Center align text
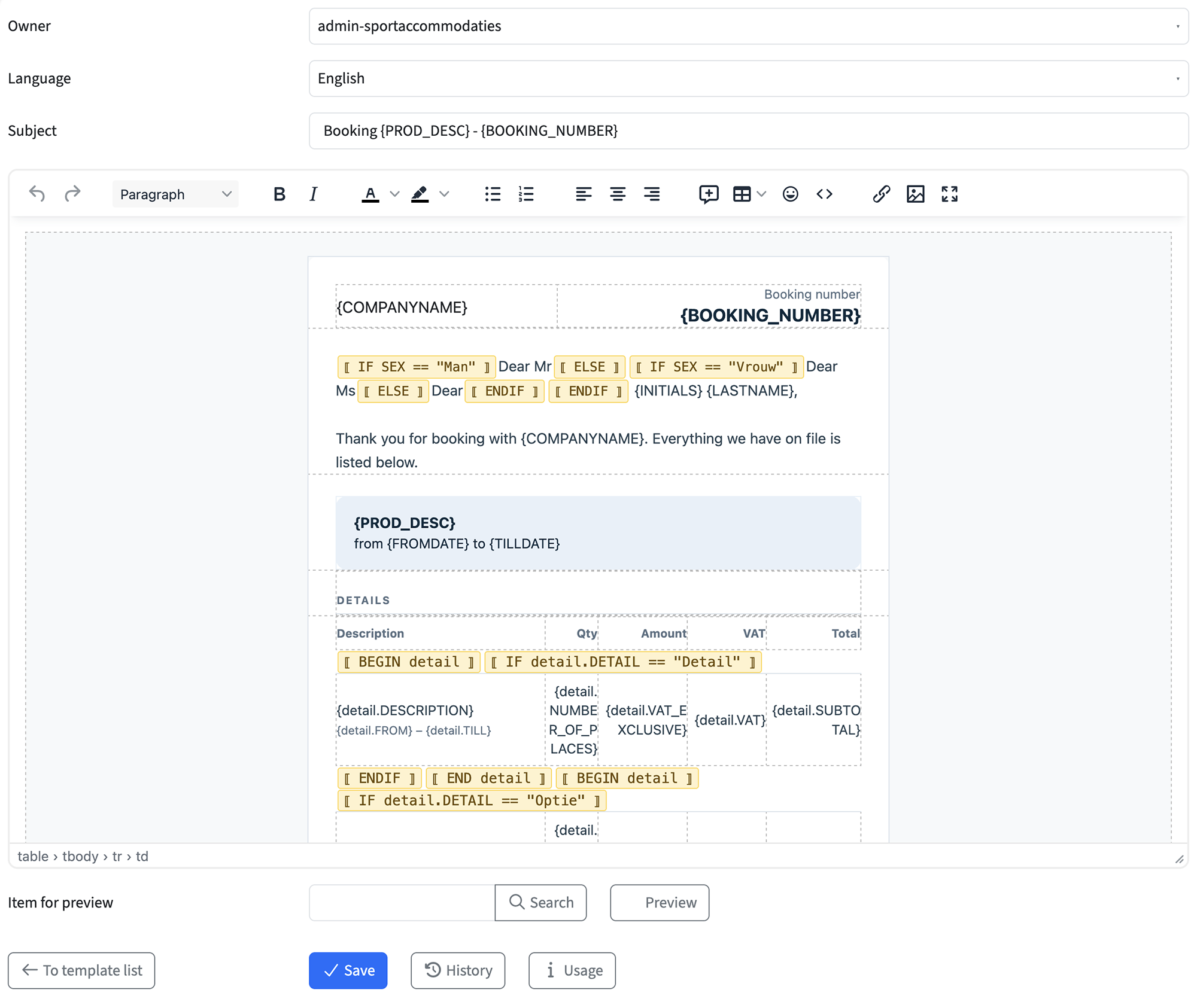The image size is (1197, 1008). pos(618,194)
